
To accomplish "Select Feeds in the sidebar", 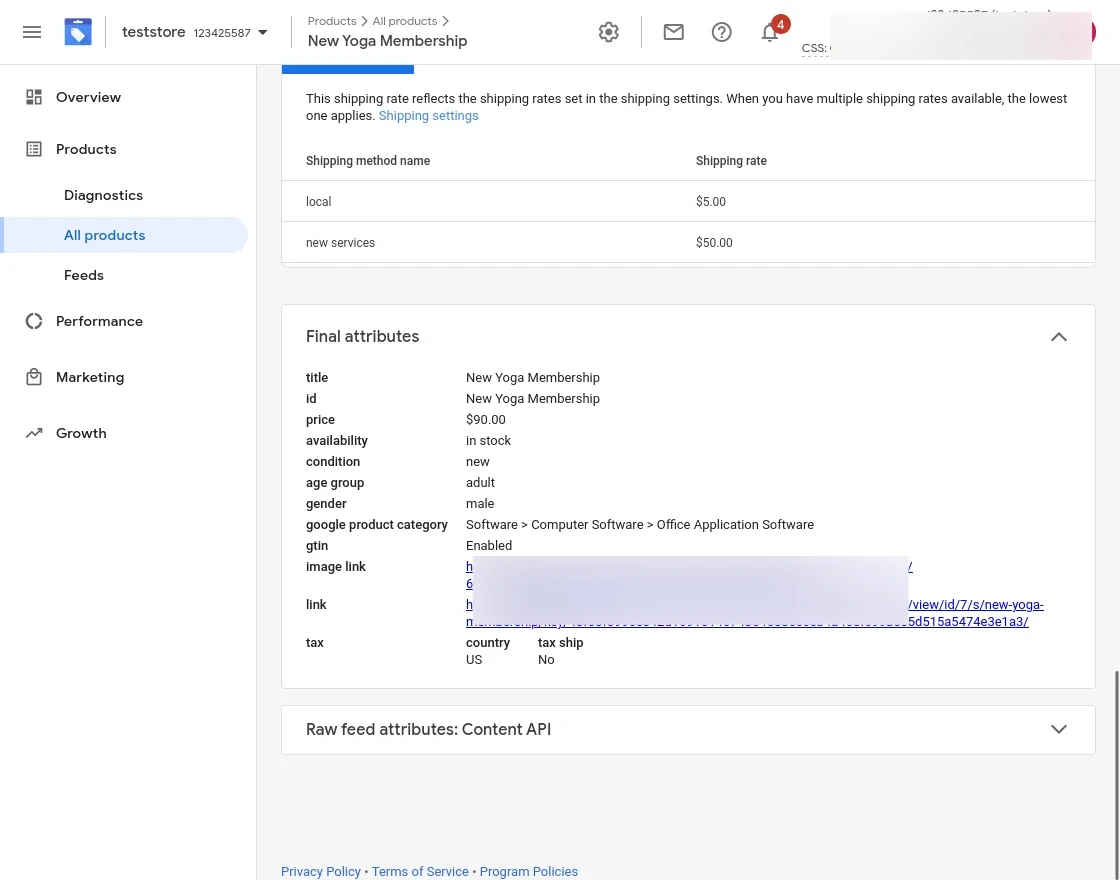I will (84, 275).
